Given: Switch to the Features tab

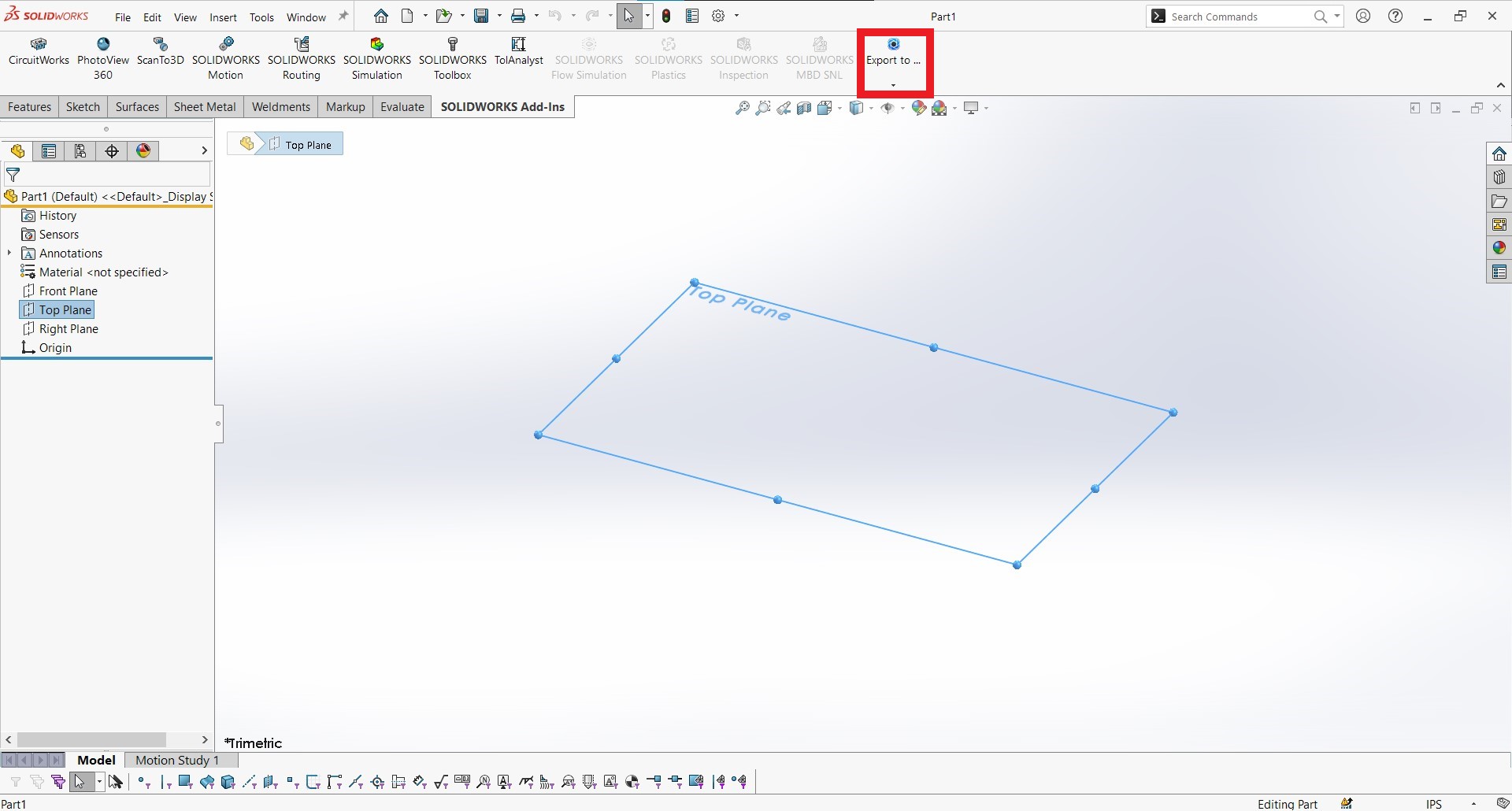Looking at the screenshot, I should coord(30,107).
